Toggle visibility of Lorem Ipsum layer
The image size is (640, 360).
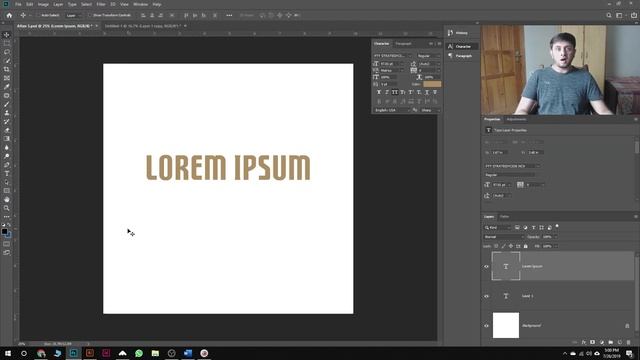click(x=487, y=267)
